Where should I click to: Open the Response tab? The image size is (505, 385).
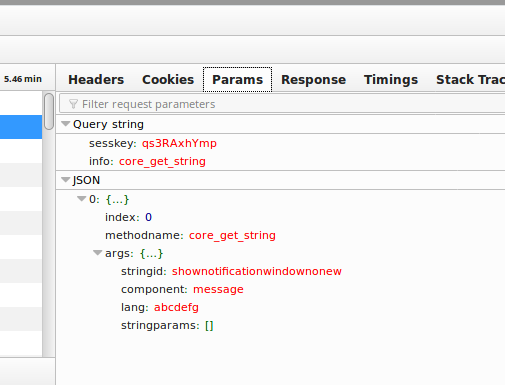313,80
